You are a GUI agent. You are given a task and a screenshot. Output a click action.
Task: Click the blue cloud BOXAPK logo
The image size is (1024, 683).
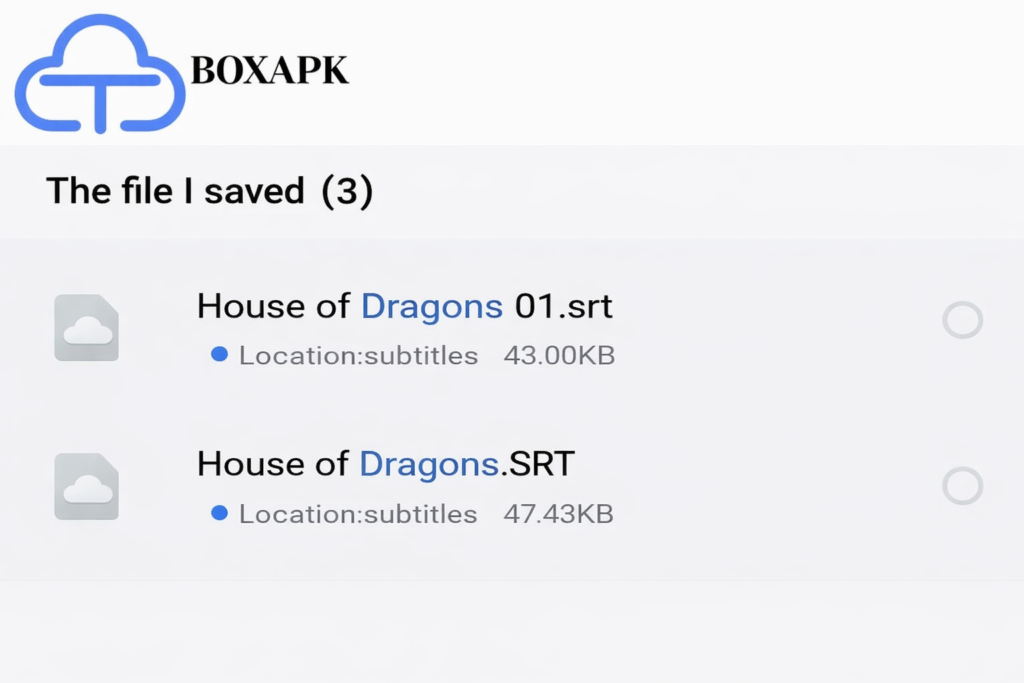(100, 76)
